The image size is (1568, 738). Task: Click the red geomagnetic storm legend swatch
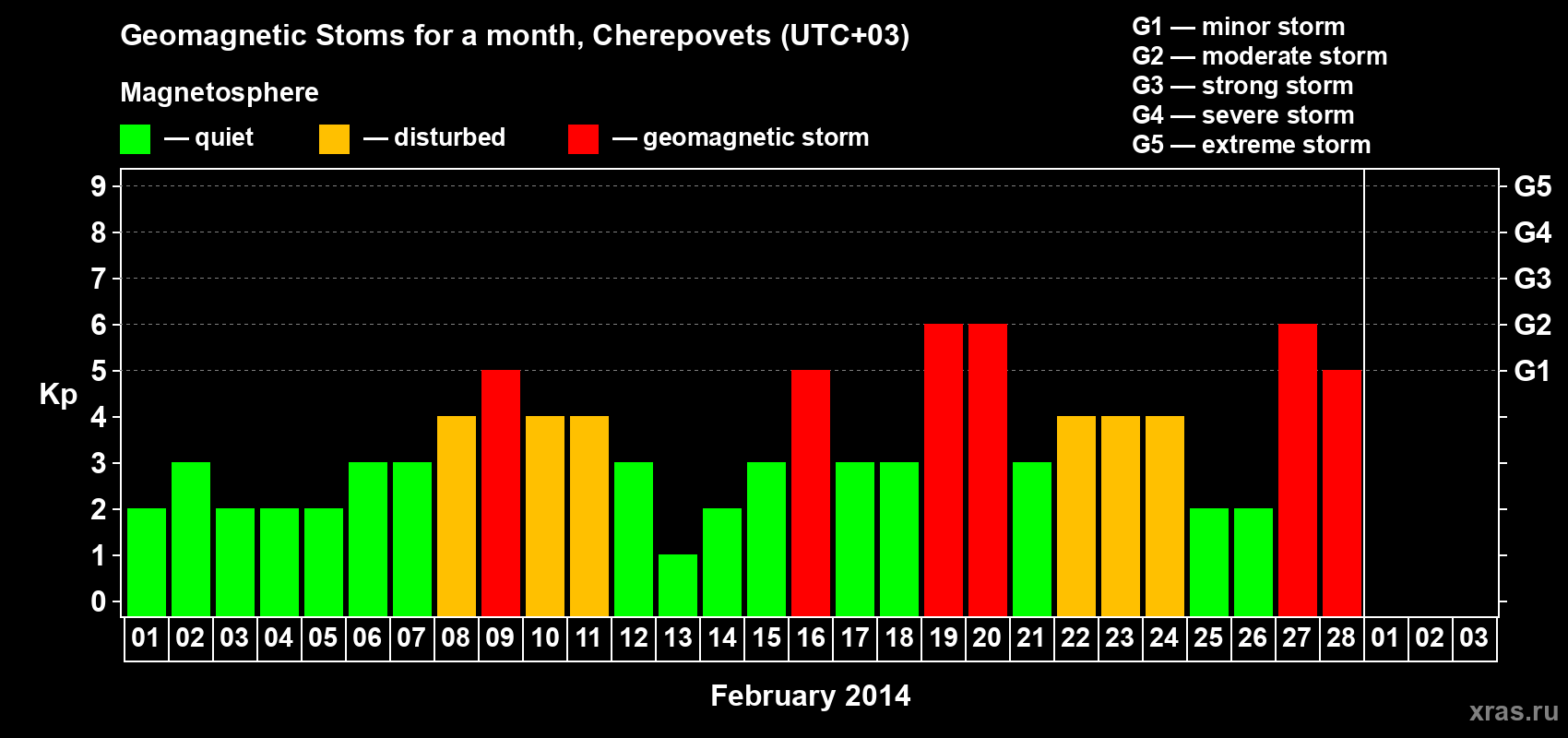[583, 139]
